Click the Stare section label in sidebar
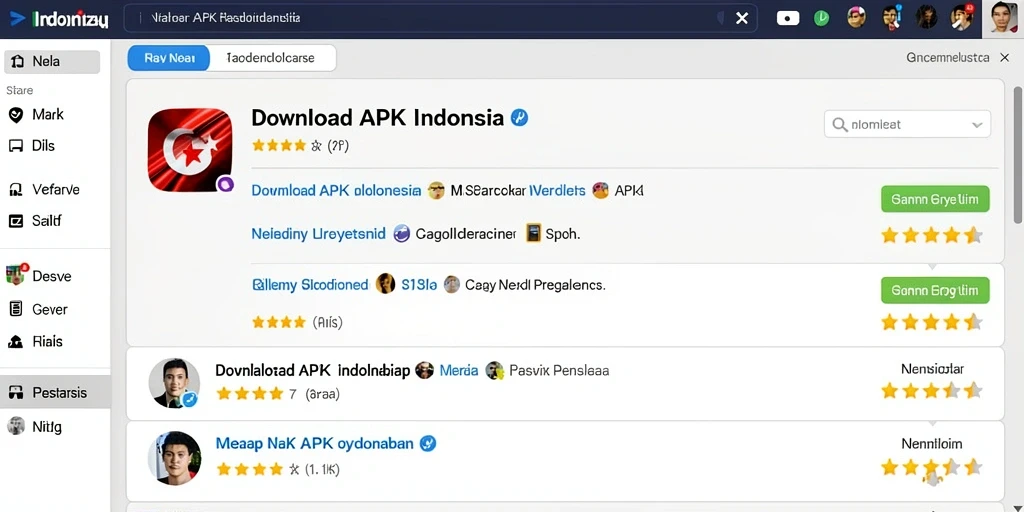Viewport: 1024px width, 512px height. (x=20, y=90)
